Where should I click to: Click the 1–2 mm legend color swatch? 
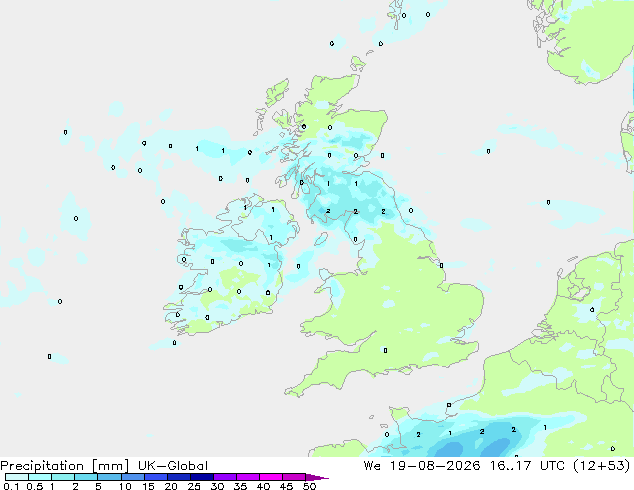(x=63, y=477)
